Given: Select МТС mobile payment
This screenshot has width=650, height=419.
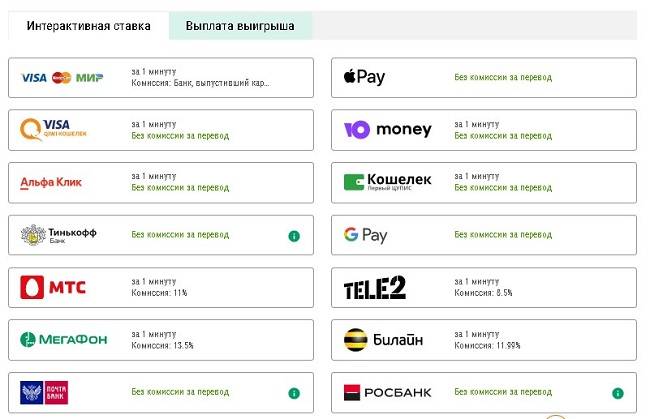Looking at the screenshot, I should [x=161, y=288].
